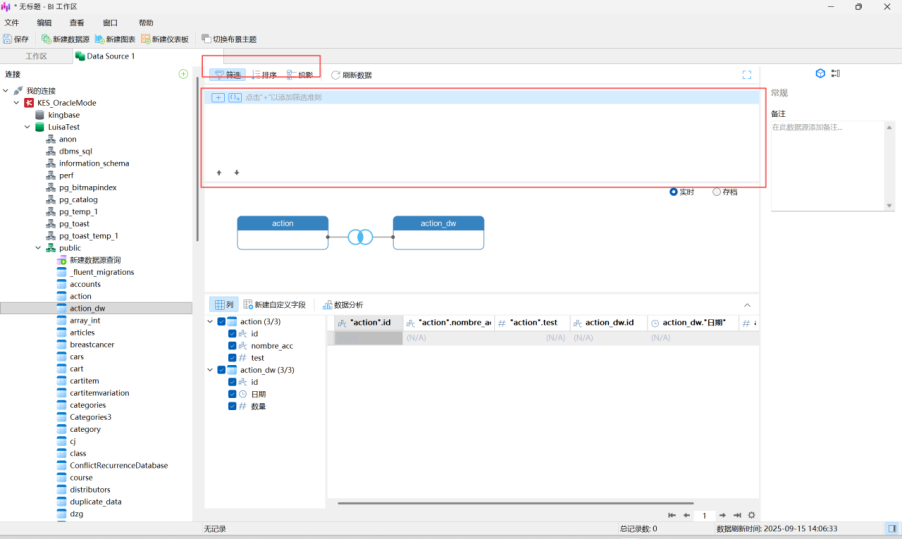The image size is (903, 539).
Task: Go to the last page of records
Action: [737, 515]
